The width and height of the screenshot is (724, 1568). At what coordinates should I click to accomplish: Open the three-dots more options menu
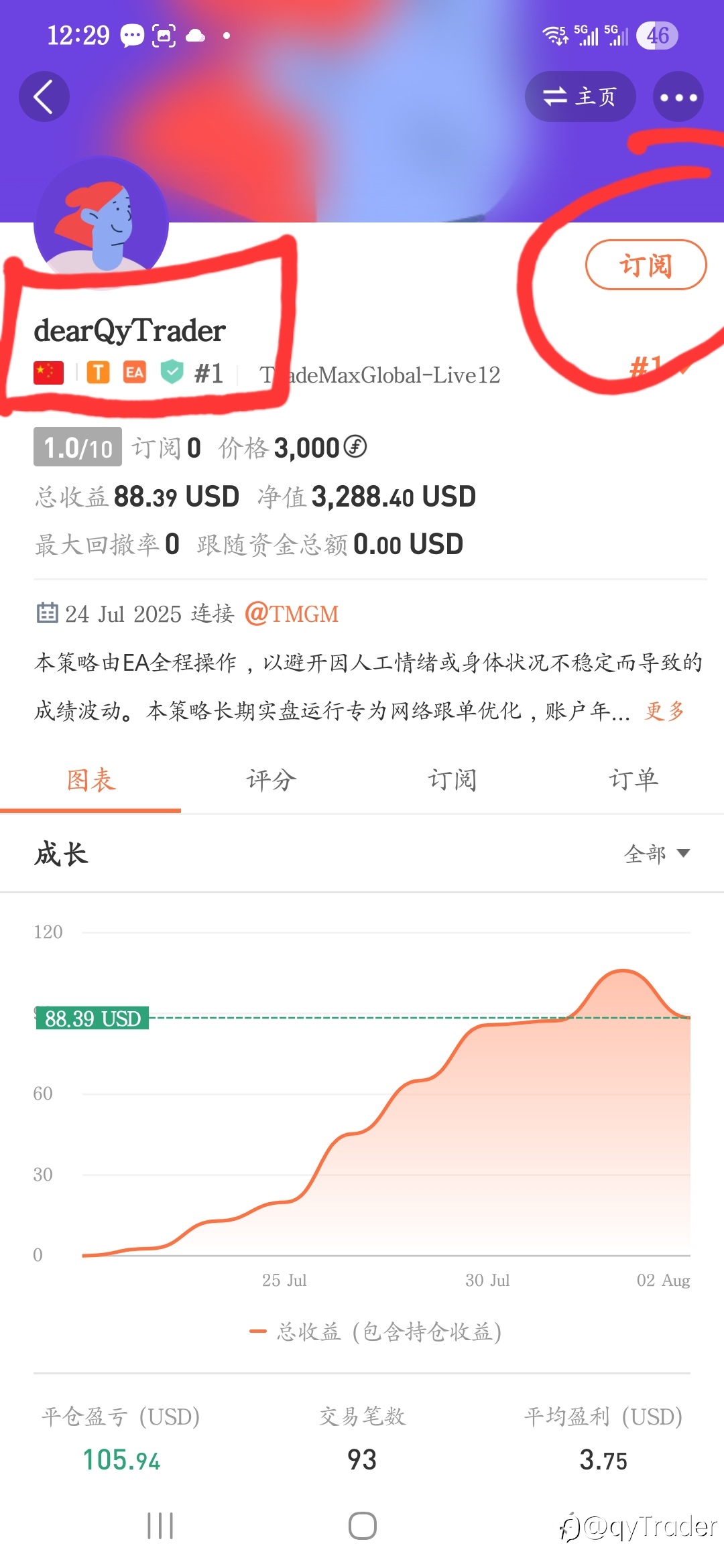678,96
